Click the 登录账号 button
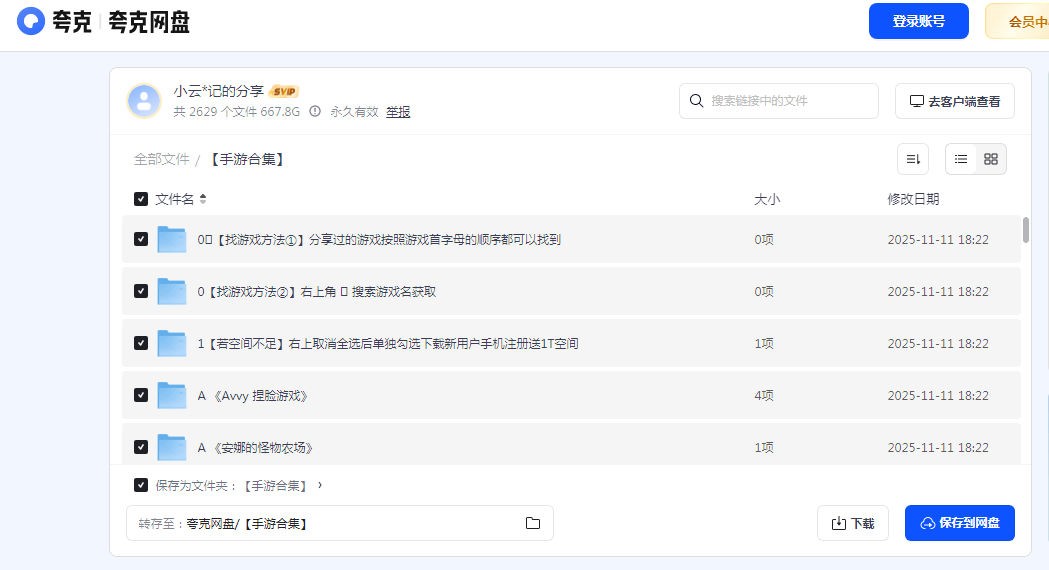 [918, 21]
